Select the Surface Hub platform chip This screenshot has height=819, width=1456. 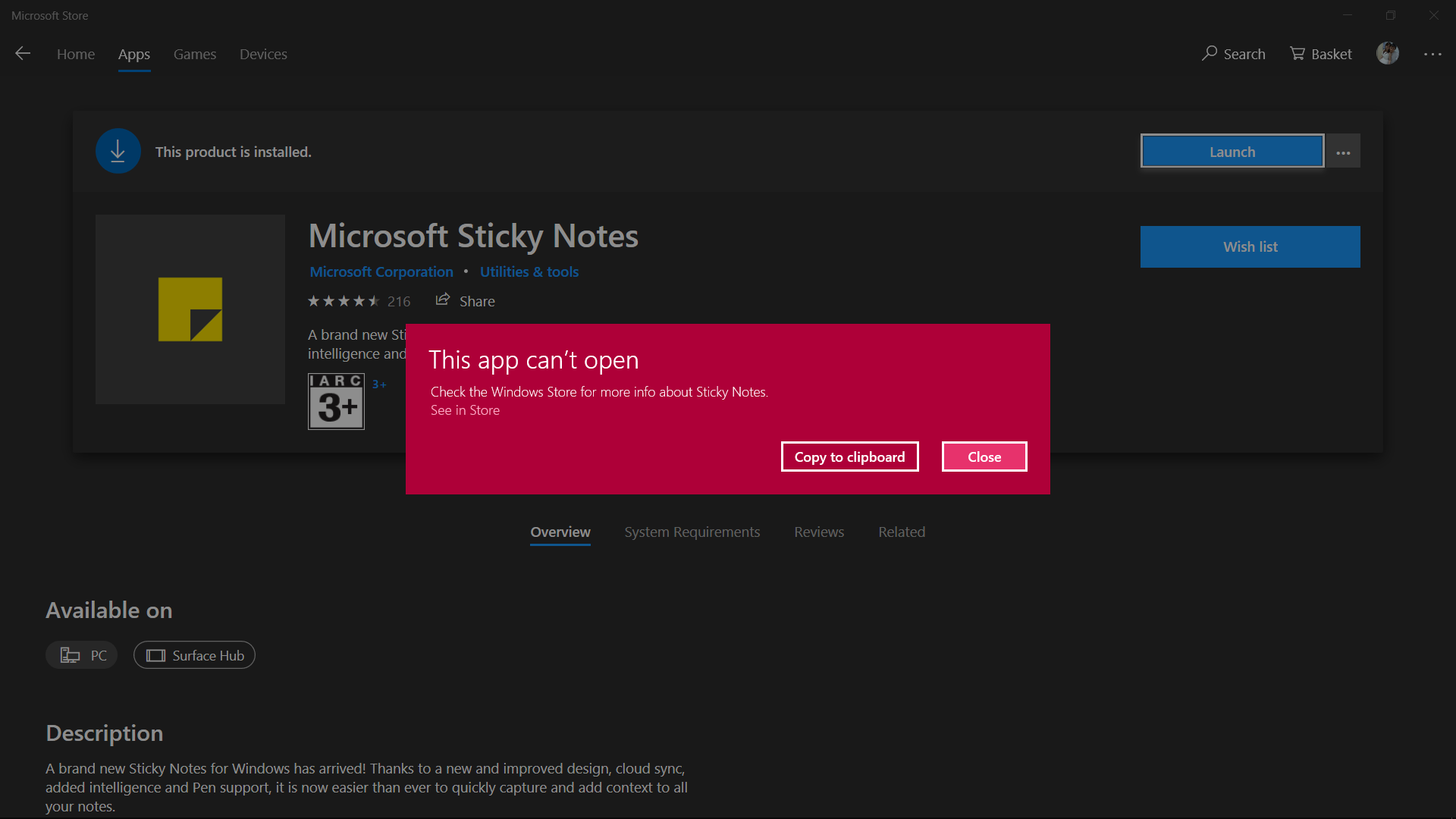tap(194, 655)
